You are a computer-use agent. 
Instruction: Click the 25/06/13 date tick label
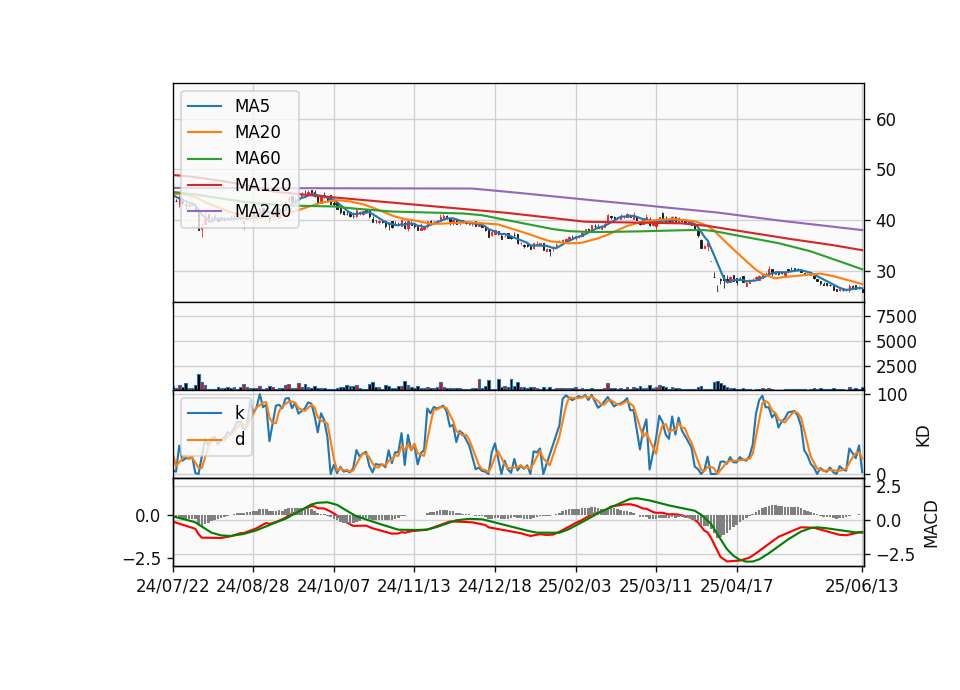[x=862, y=586]
